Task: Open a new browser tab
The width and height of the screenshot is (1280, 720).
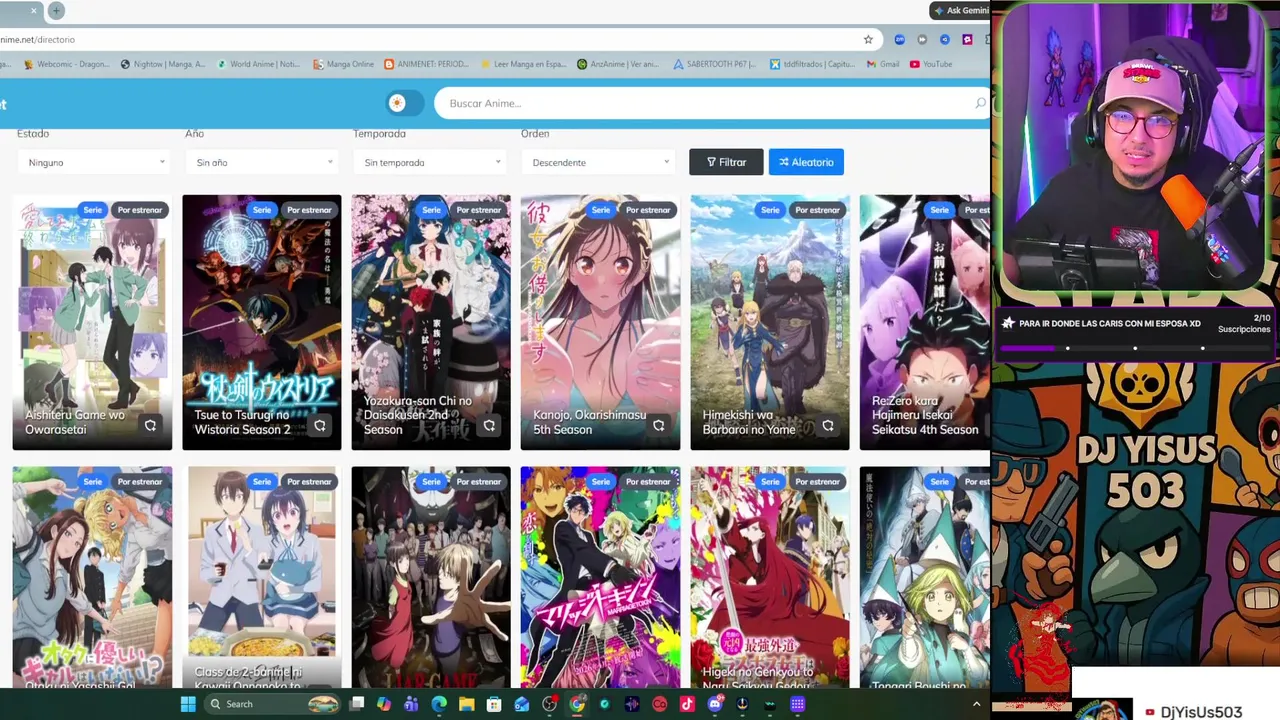Action: coord(56,10)
